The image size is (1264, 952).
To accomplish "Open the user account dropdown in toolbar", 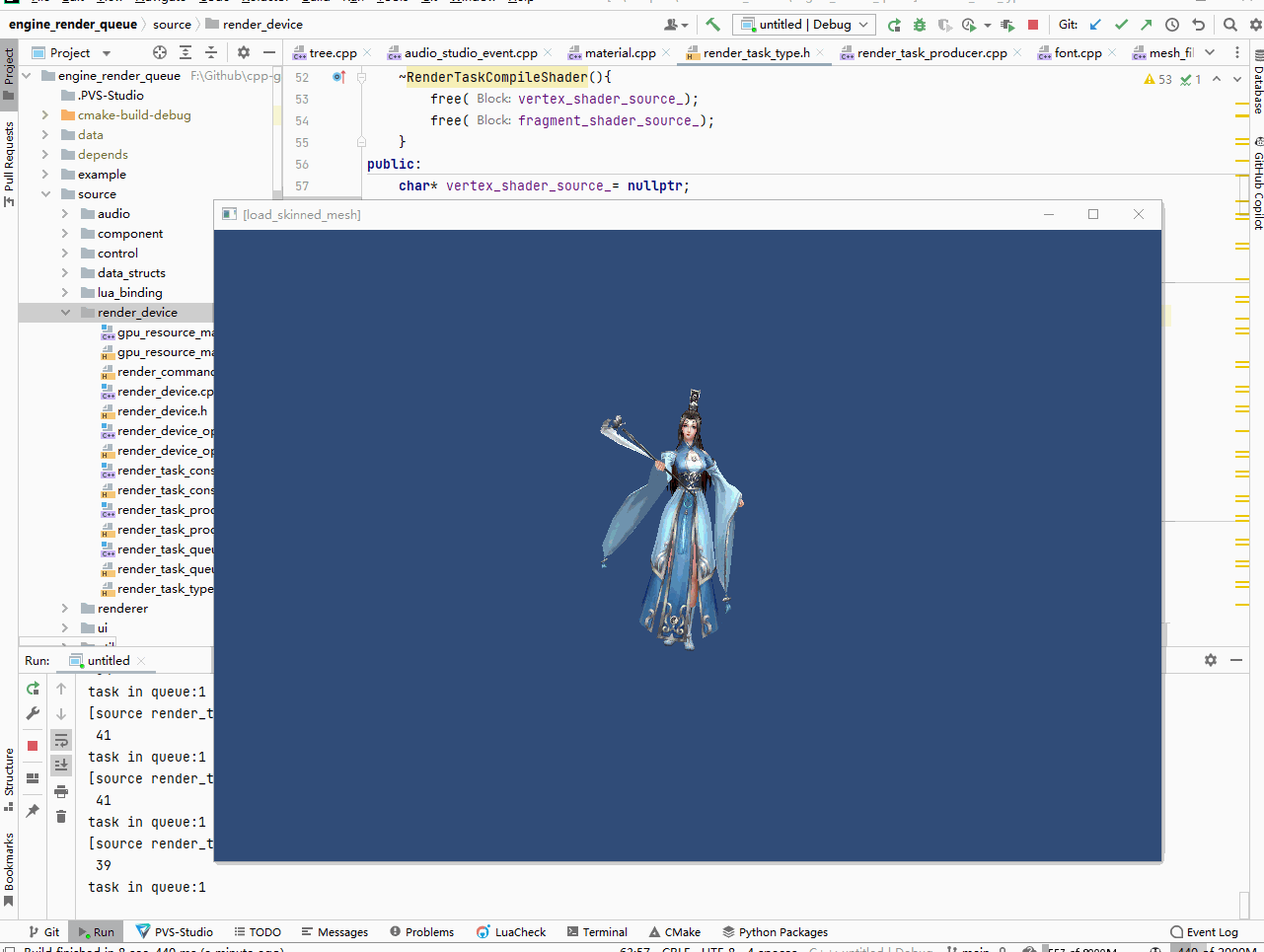I will (x=676, y=25).
